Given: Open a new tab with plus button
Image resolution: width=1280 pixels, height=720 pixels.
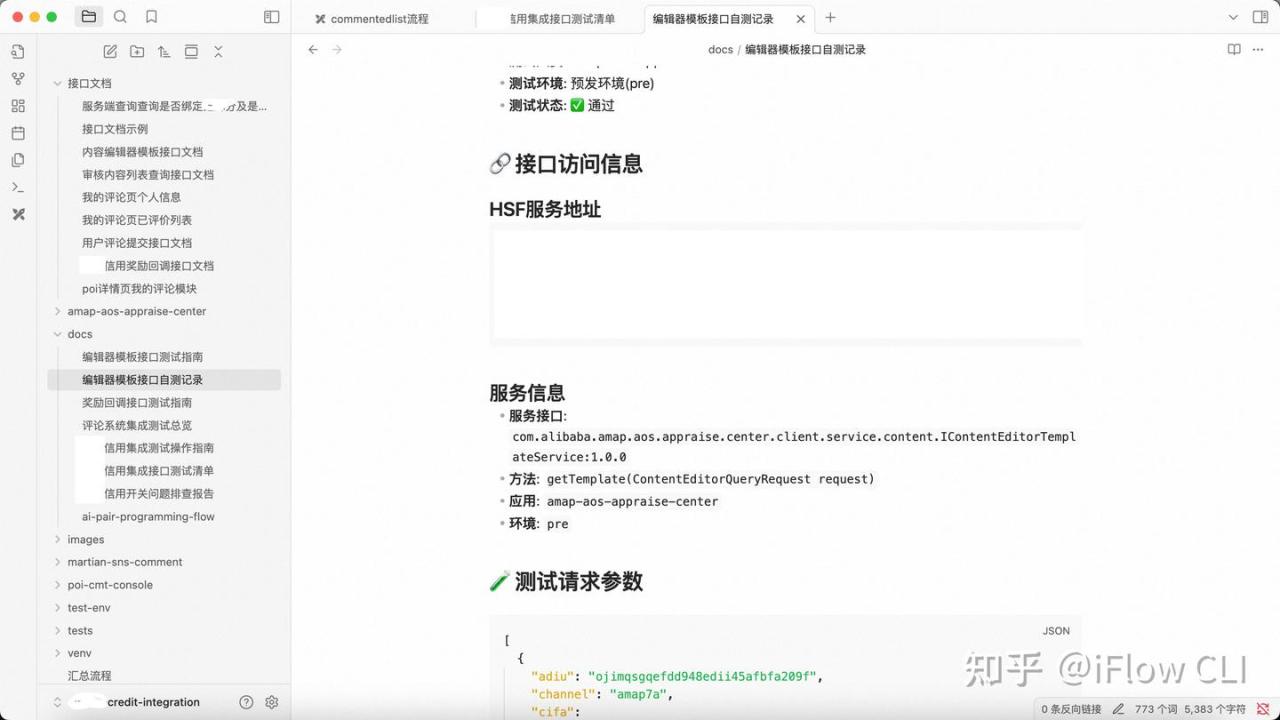Looking at the screenshot, I should coord(830,18).
